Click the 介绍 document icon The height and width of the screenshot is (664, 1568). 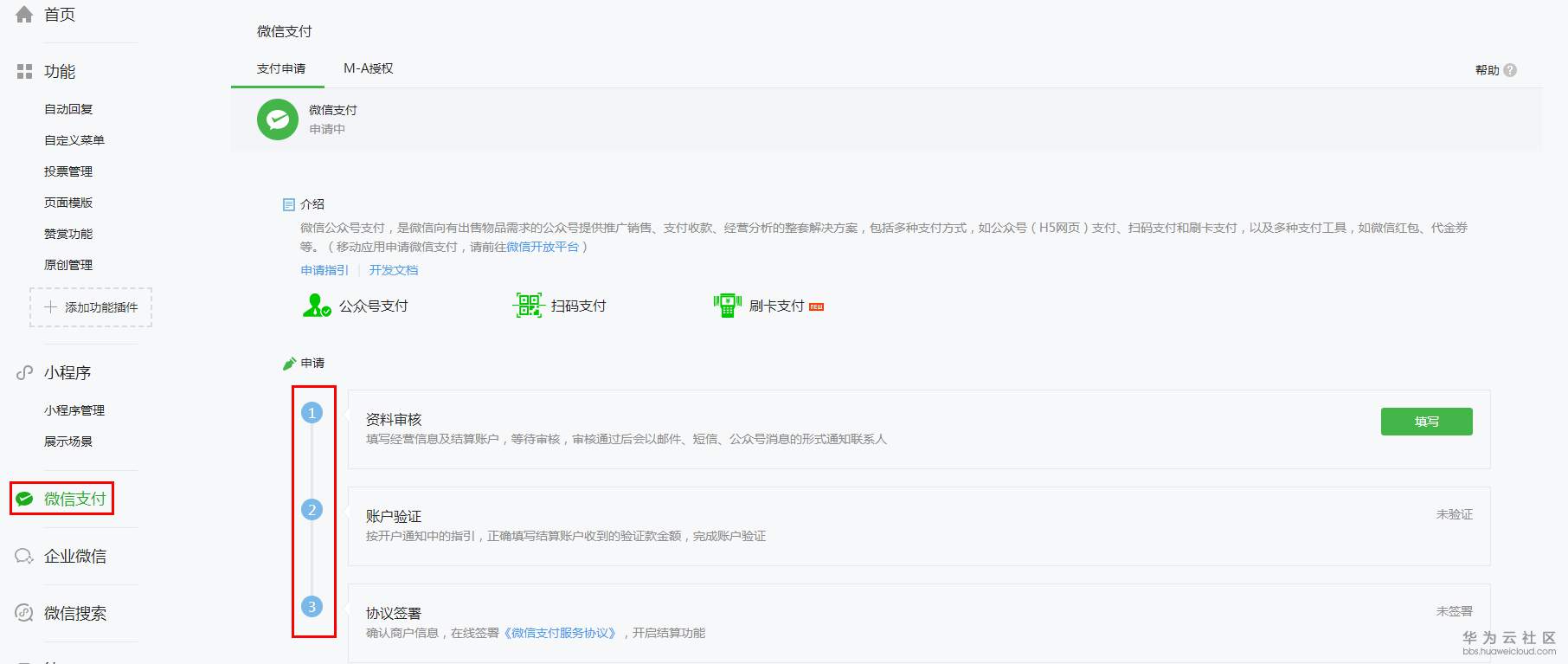point(289,204)
